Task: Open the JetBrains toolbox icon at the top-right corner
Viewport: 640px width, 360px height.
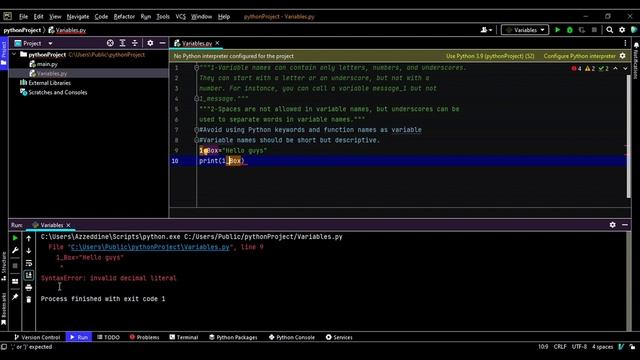Action: [x=634, y=30]
